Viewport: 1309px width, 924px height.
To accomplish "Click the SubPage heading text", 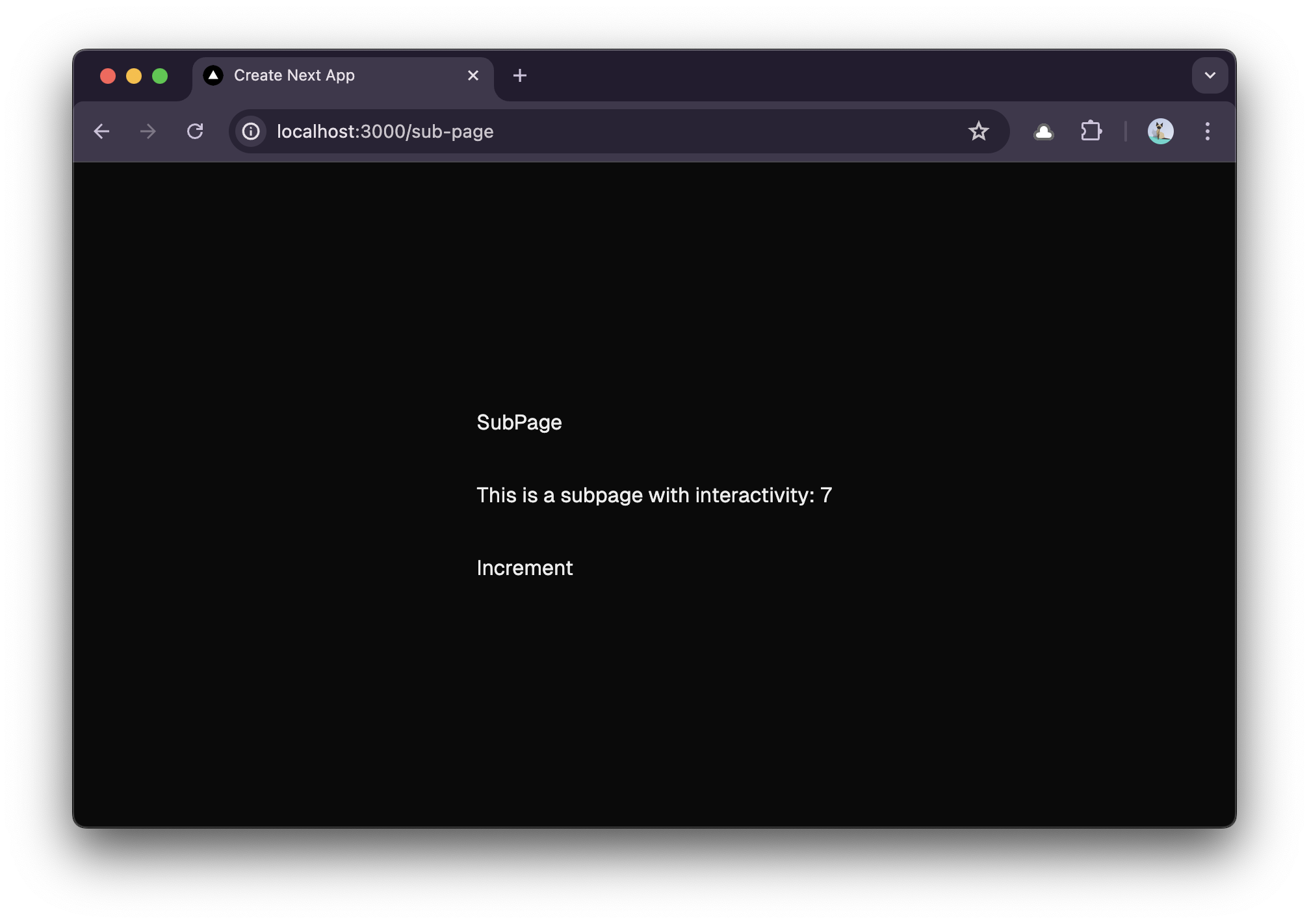I will (519, 422).
